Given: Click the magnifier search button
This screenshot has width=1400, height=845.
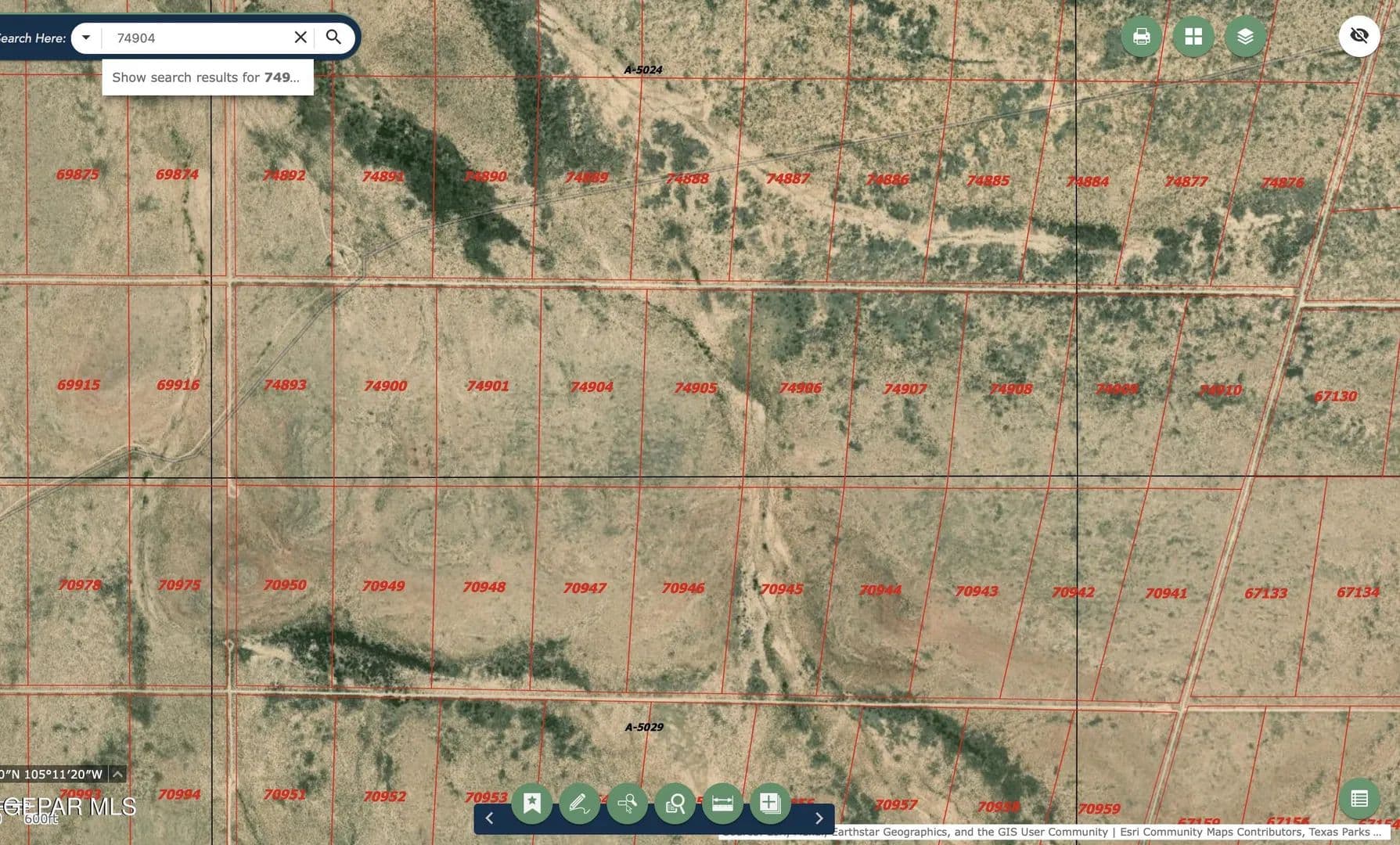Looking at the screenshot, I should 334,38.
